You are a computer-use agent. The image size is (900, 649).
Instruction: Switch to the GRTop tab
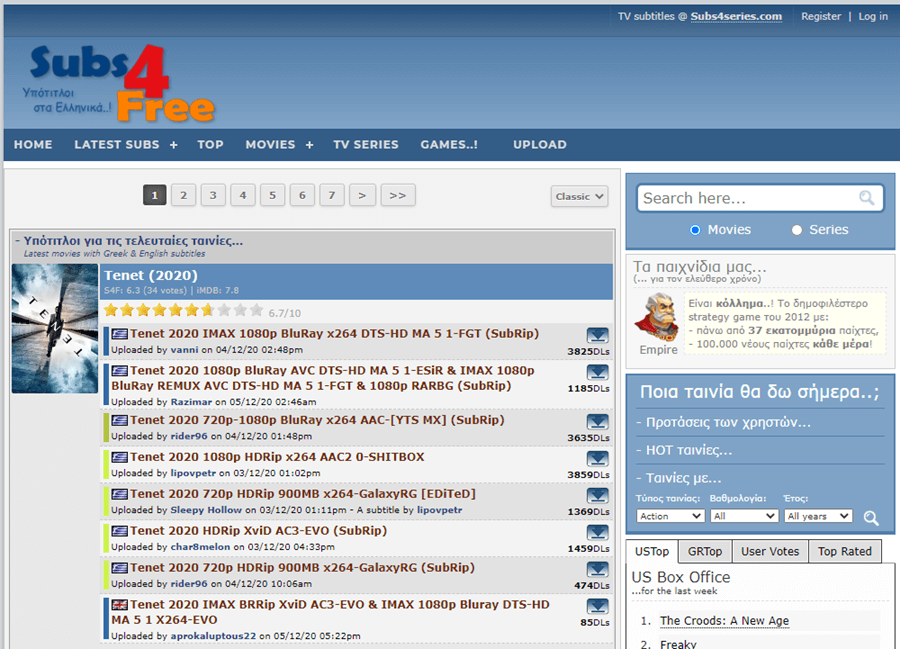[x=705, y=551]
